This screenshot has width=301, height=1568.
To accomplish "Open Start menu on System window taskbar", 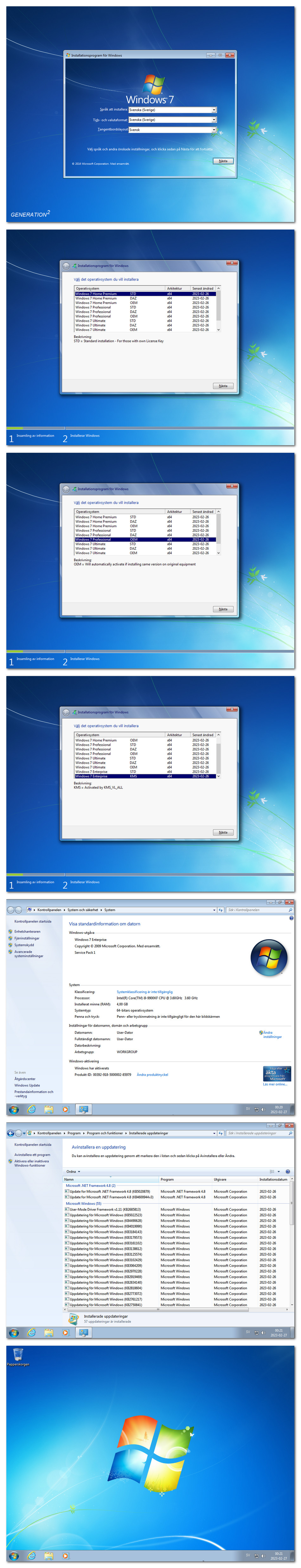I will tap(13, 1109).
